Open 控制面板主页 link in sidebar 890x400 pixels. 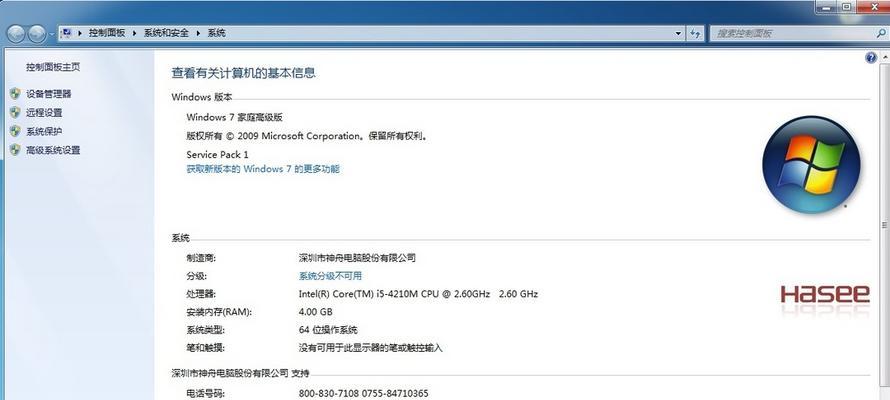pos(53,67)
